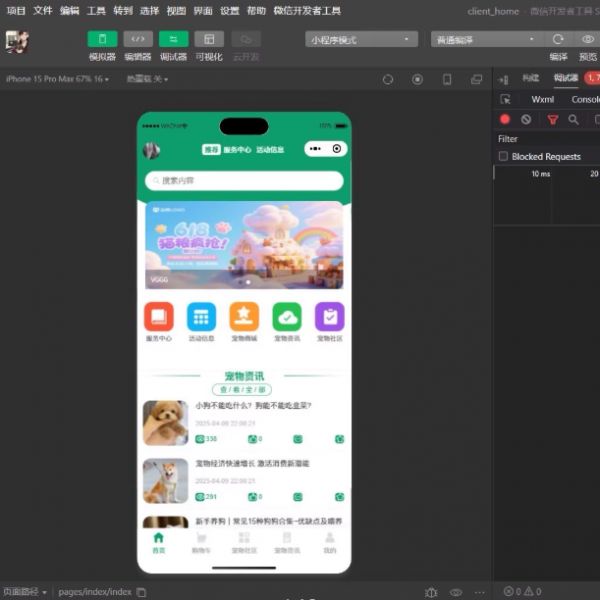Open the orange 宠物商城 star icon
Image resolution: width=600 pixels, height=600 pixels.
pos(244,317)
